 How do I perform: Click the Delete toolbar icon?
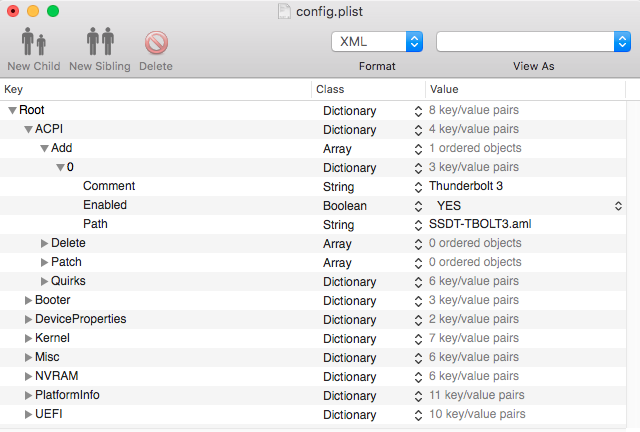(156, 42)
